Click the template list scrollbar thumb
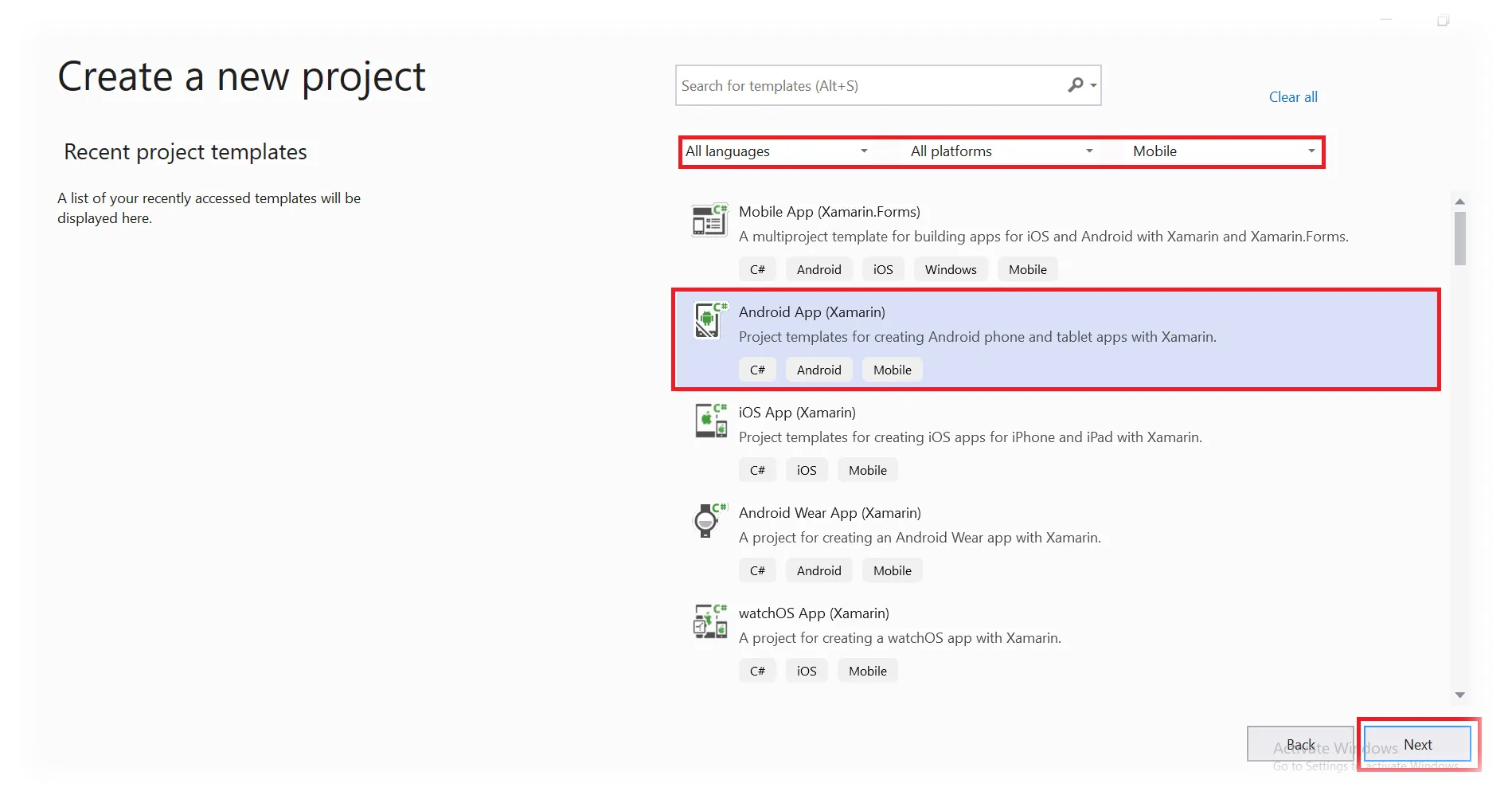 pyautogui.click(x=1459, y=238)
